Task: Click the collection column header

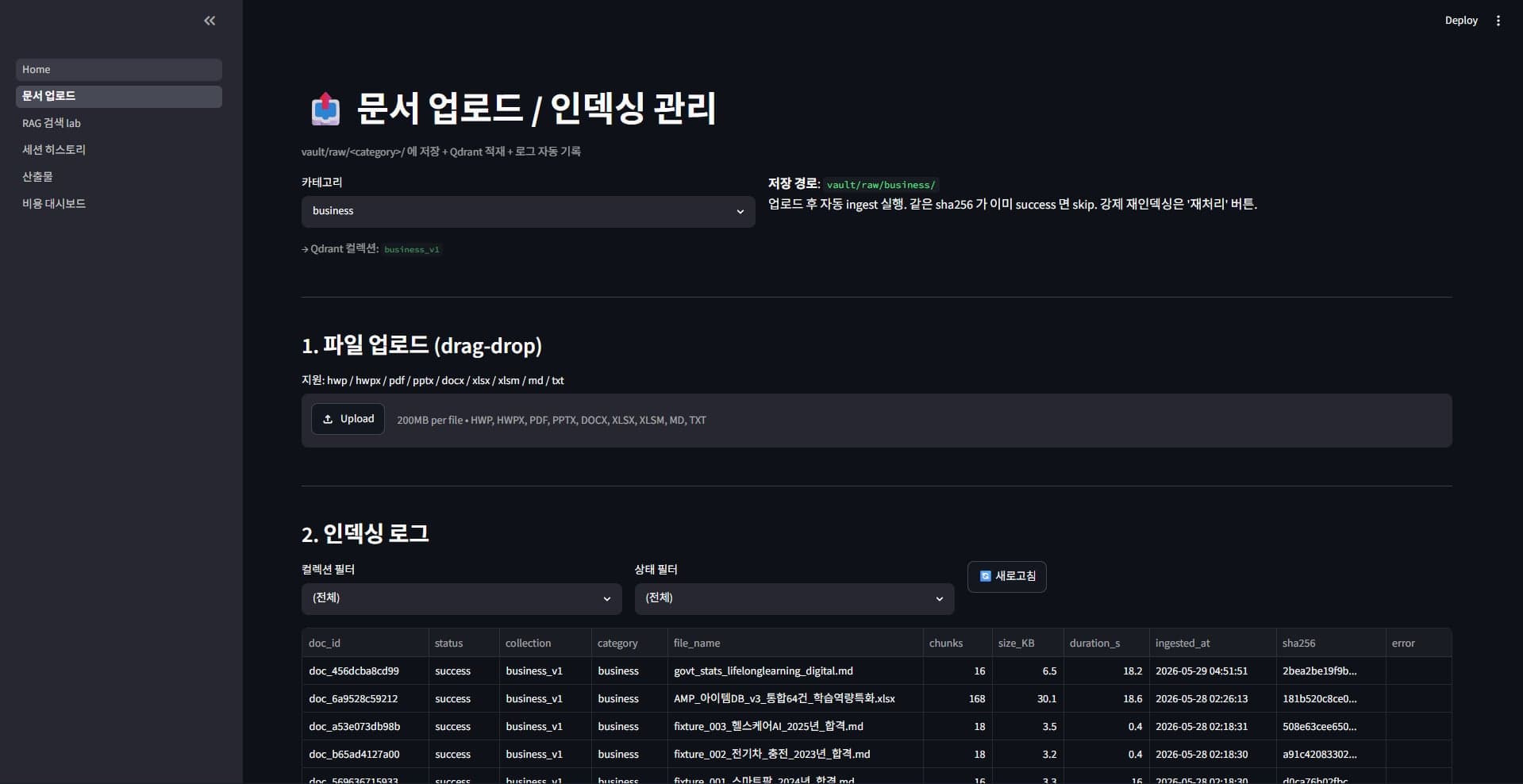Action: [545, 643]
